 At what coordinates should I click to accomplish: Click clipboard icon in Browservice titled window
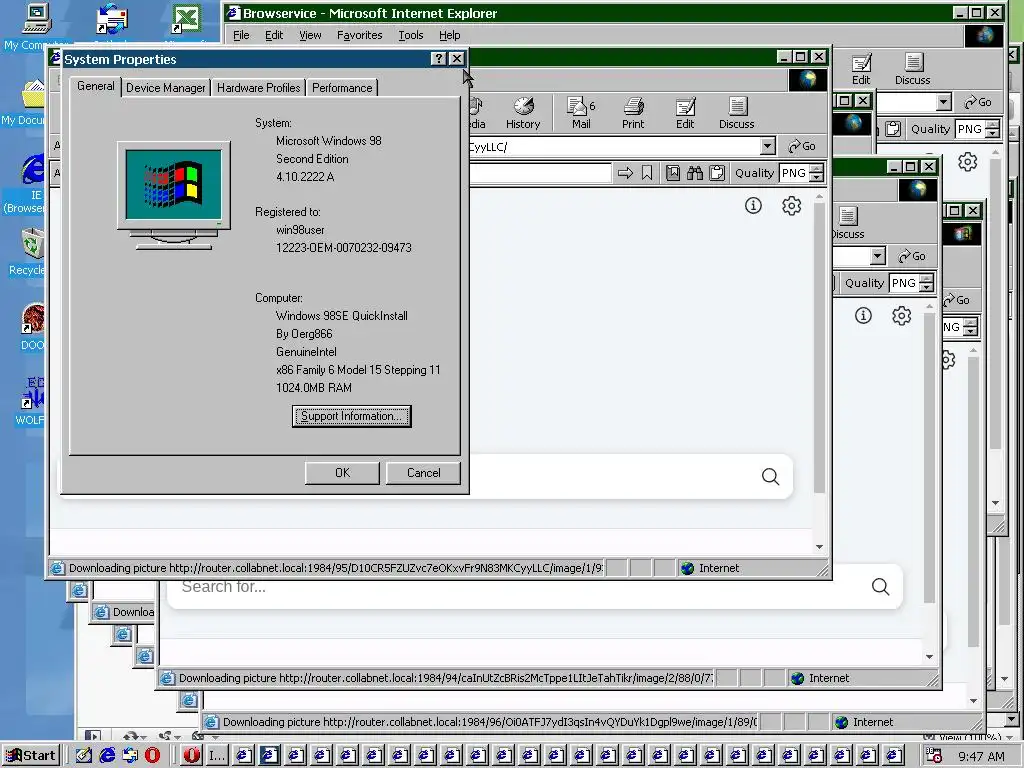(x=893, y=129)
